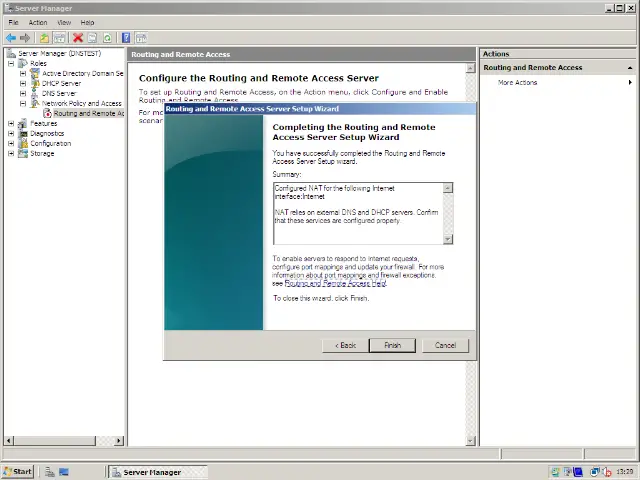Click the Properties toolbar icon

93,38
